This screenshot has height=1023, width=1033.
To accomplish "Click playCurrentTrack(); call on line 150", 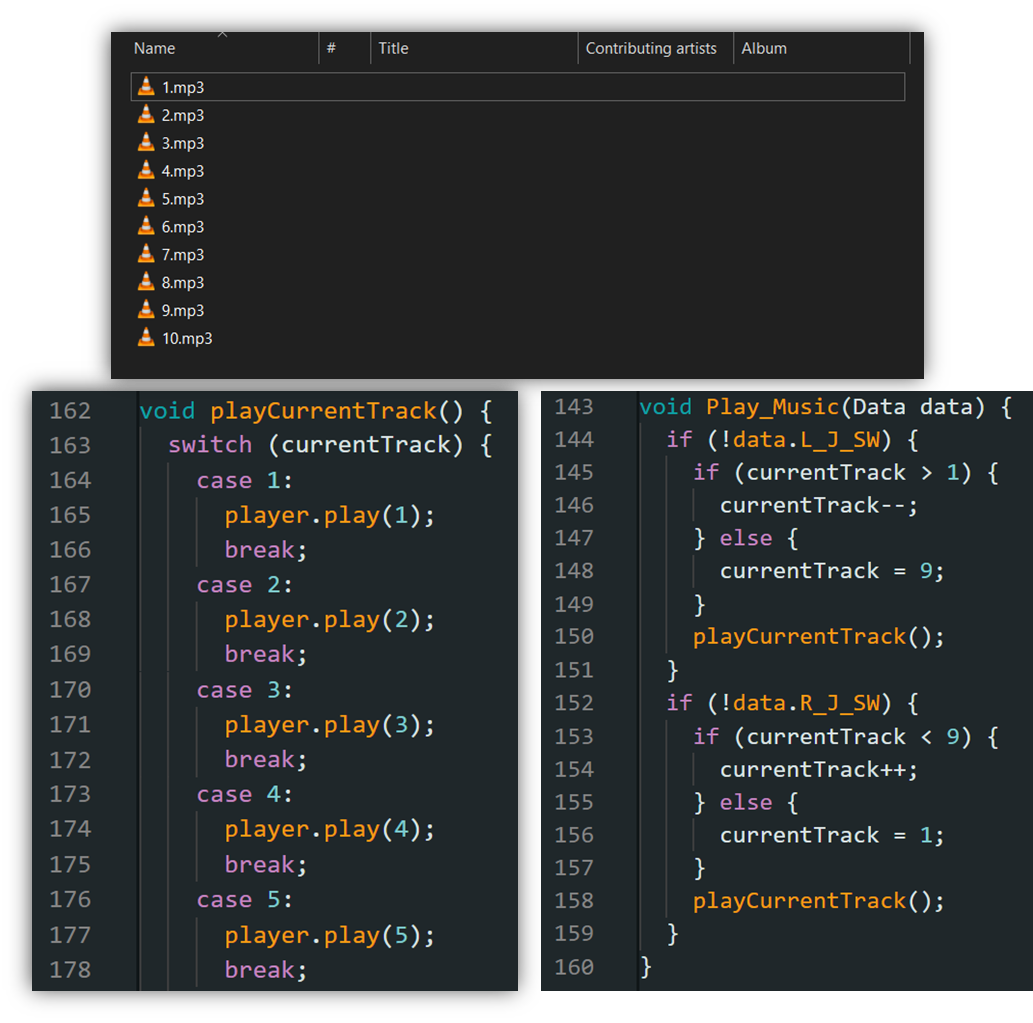I will [818, 637].
